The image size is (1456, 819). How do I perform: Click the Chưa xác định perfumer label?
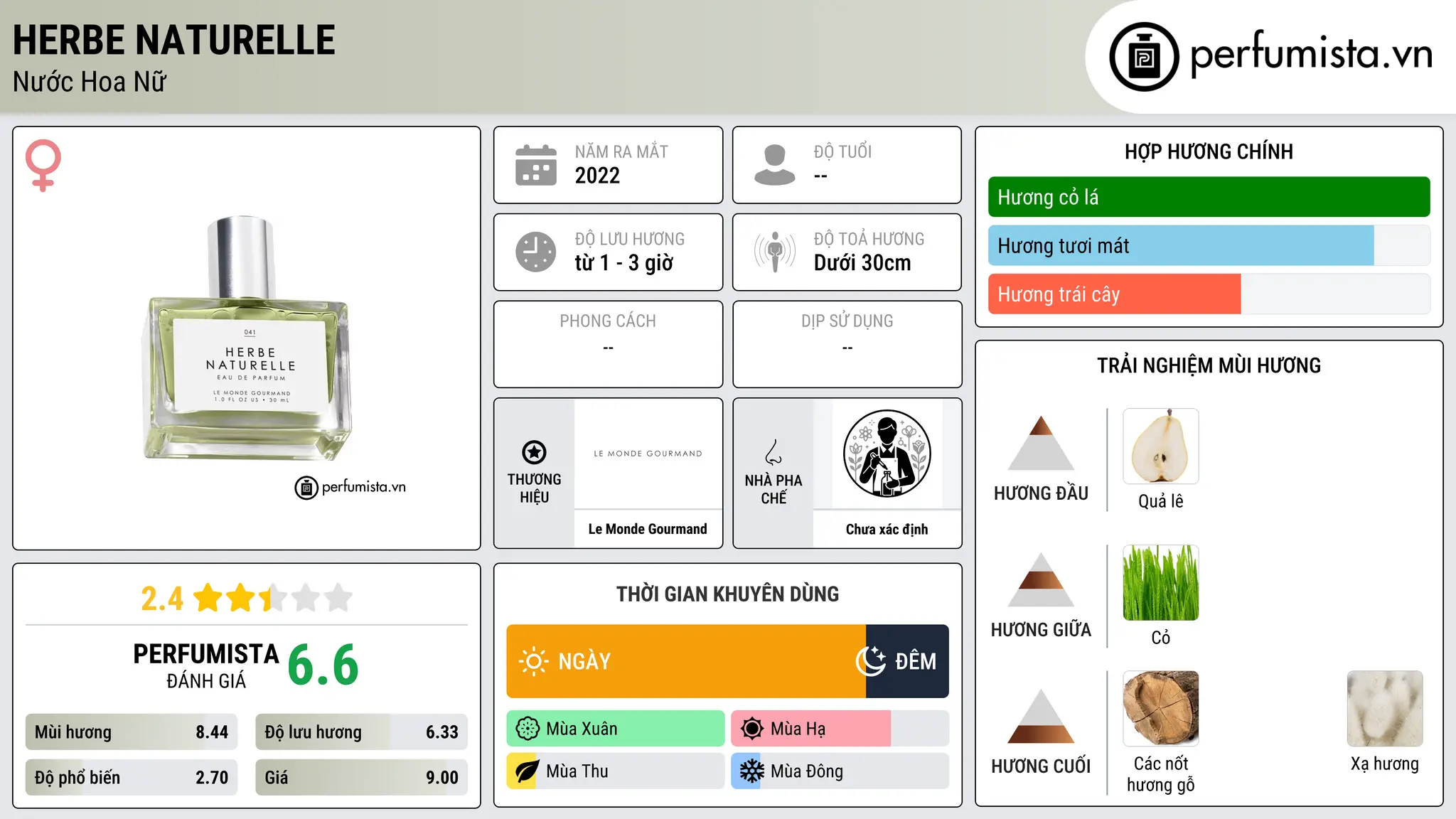click(x=887, y=529)
